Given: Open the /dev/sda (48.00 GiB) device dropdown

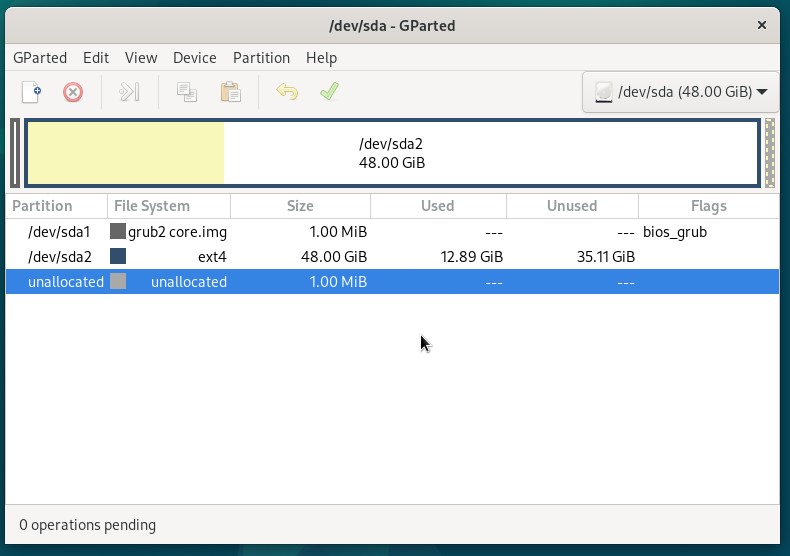Looking at the screenshot, I should point(680,92).
